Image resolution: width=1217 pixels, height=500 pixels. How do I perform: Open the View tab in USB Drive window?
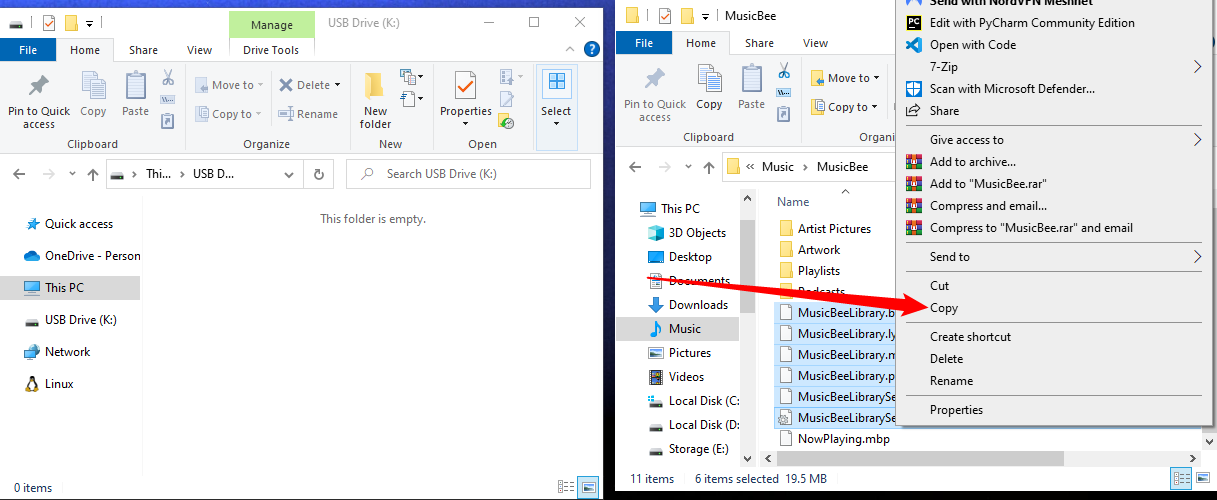coord(200,50)
